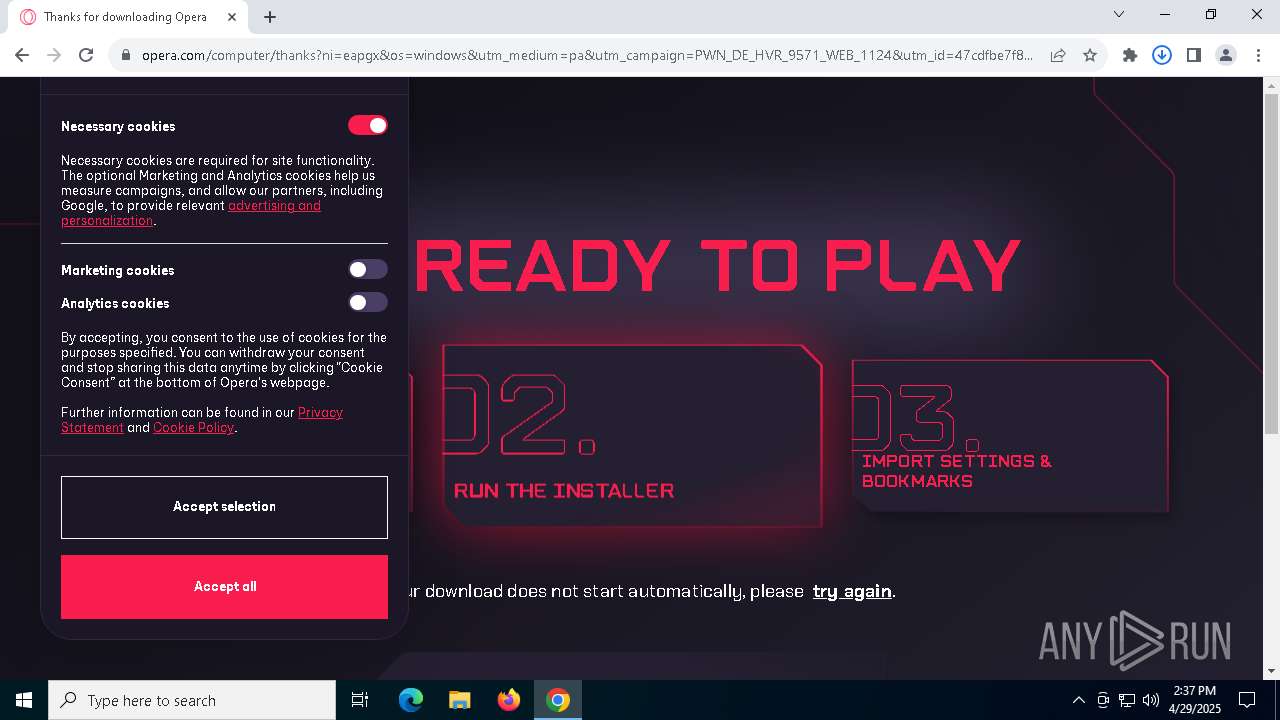Launch Microsoft Edge from the taskbar
This screenshot has height=720, width=1280.
(x=411, y=700)
